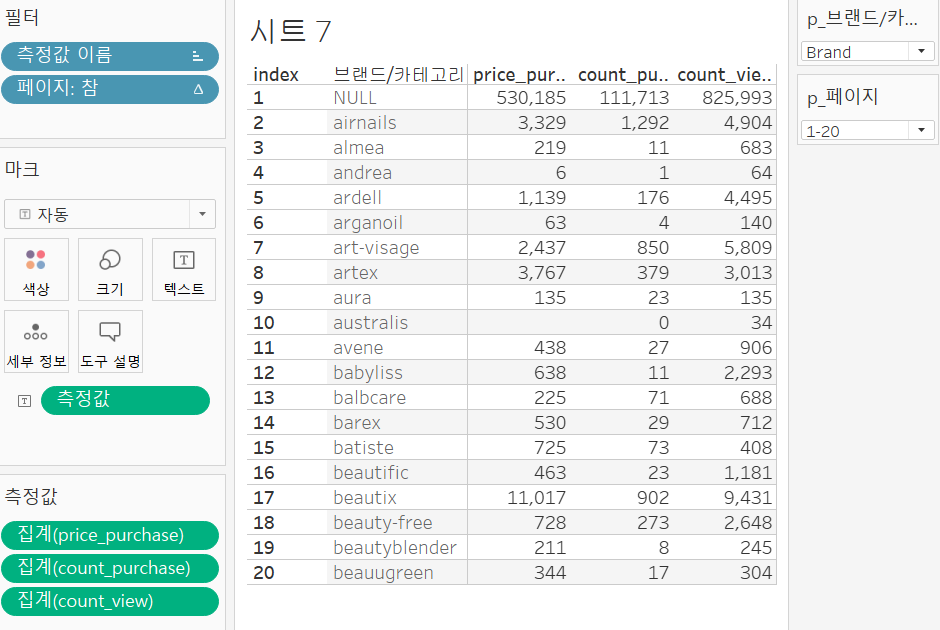Click the 크기 (Size) mark card icon
The image size is (940, 630).
click(x=110, y=269)
